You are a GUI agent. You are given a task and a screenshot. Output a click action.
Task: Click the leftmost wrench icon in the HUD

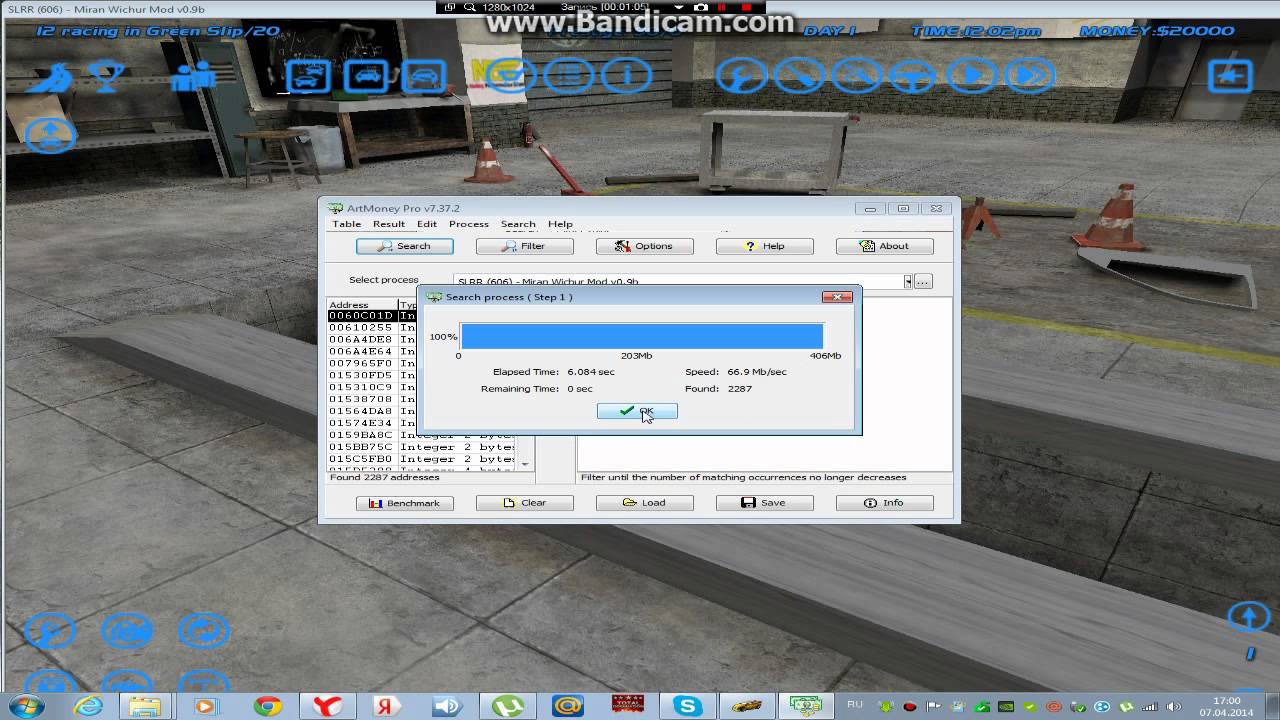741,76
